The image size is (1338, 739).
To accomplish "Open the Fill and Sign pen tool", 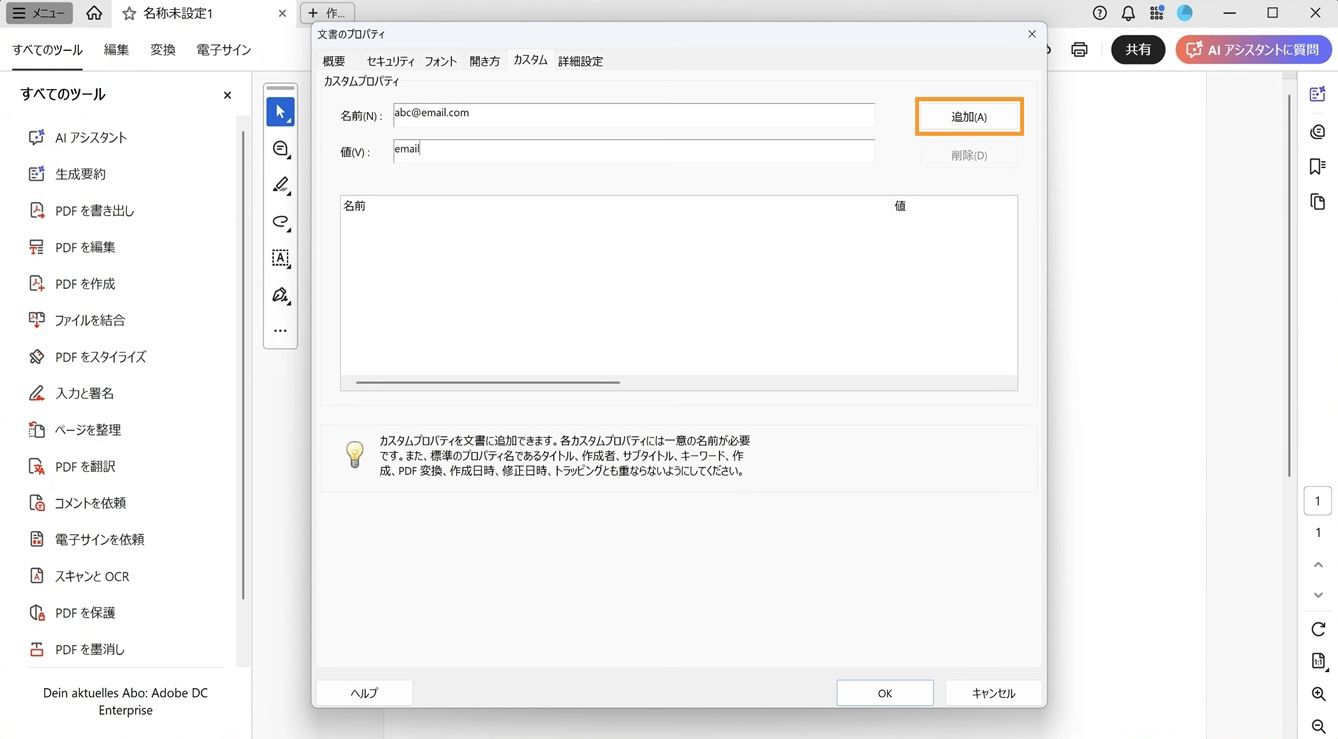I will pyautogui.click(x=281, y=295).
